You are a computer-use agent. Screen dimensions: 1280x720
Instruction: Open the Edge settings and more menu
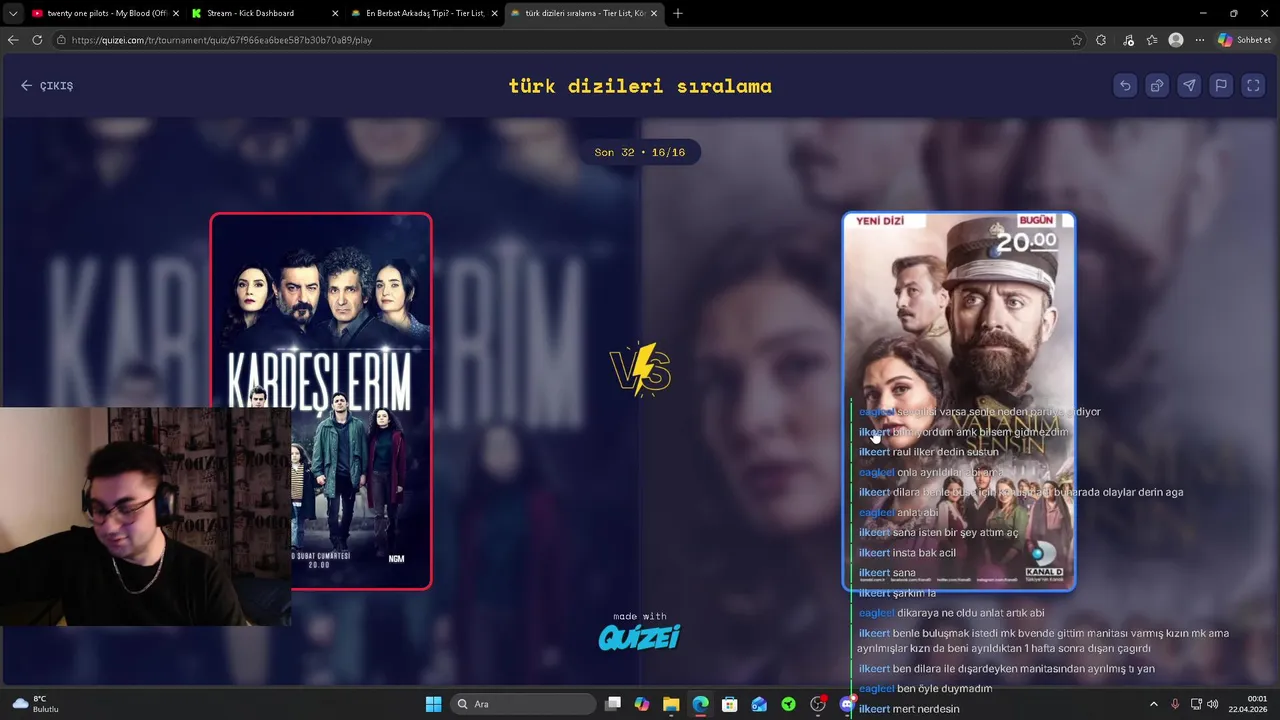(1200, 40)
